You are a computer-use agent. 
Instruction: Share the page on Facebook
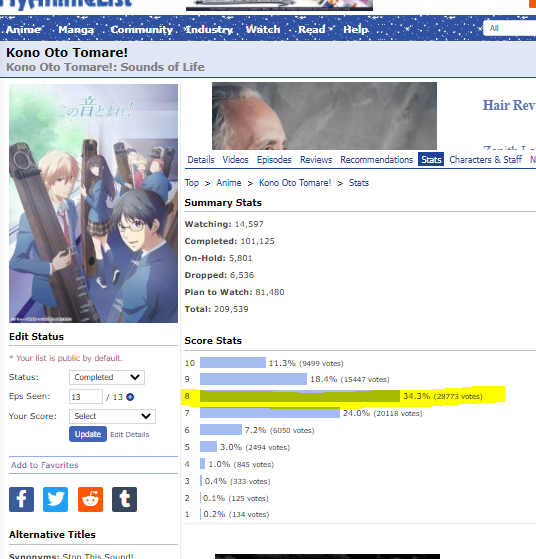coord(21,499)
